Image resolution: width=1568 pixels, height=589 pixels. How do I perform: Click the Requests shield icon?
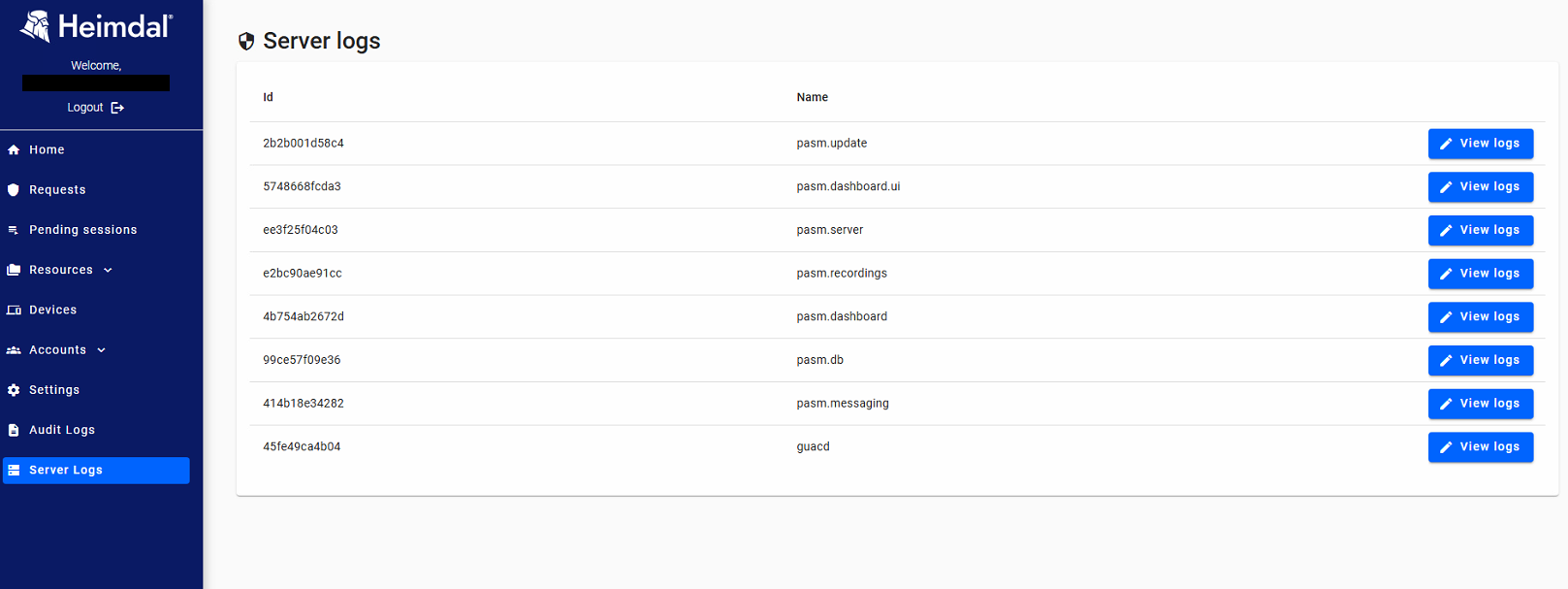point(14,190)
